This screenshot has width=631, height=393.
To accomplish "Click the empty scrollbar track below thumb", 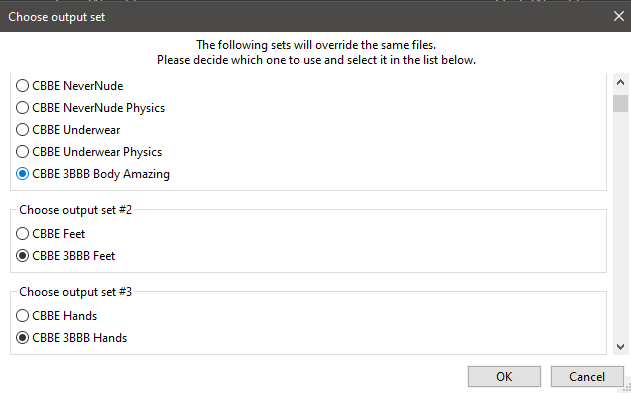I will (620, 225).
